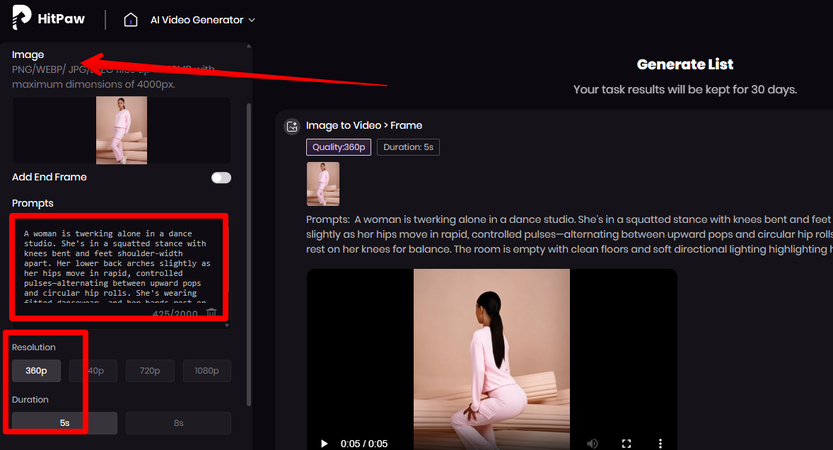Screen dimensions: 833x450
Task: Click the Generate List heading
Action: tap(685, 65)
